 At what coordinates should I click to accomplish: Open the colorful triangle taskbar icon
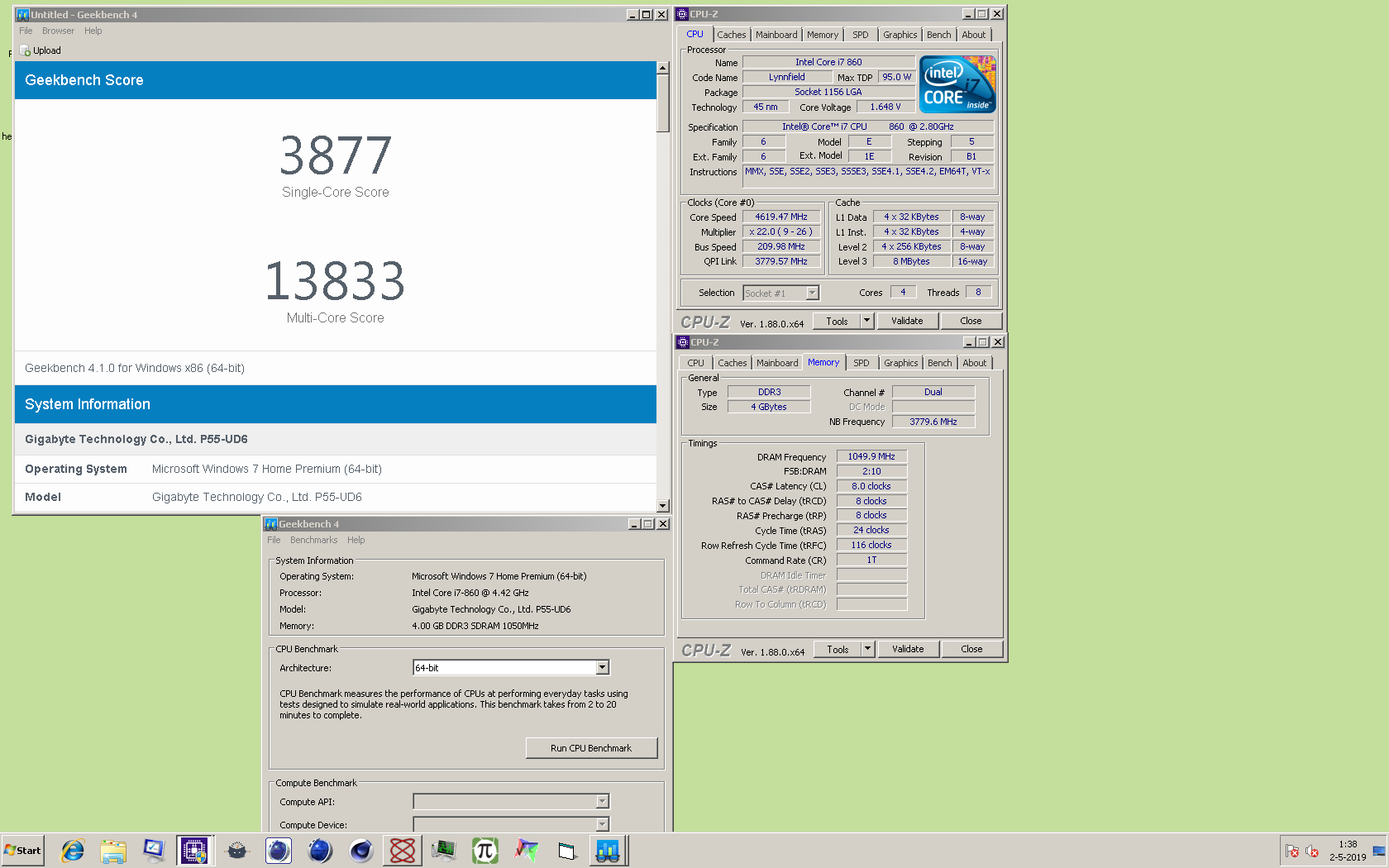tap(526, 850)
